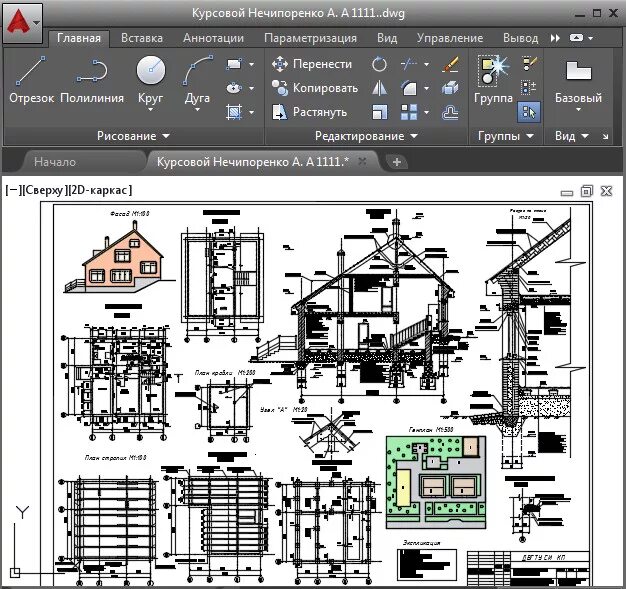Screen dimensions: 626x589
Task: Click the Mirror tool icon
Action: pos(379,88)
